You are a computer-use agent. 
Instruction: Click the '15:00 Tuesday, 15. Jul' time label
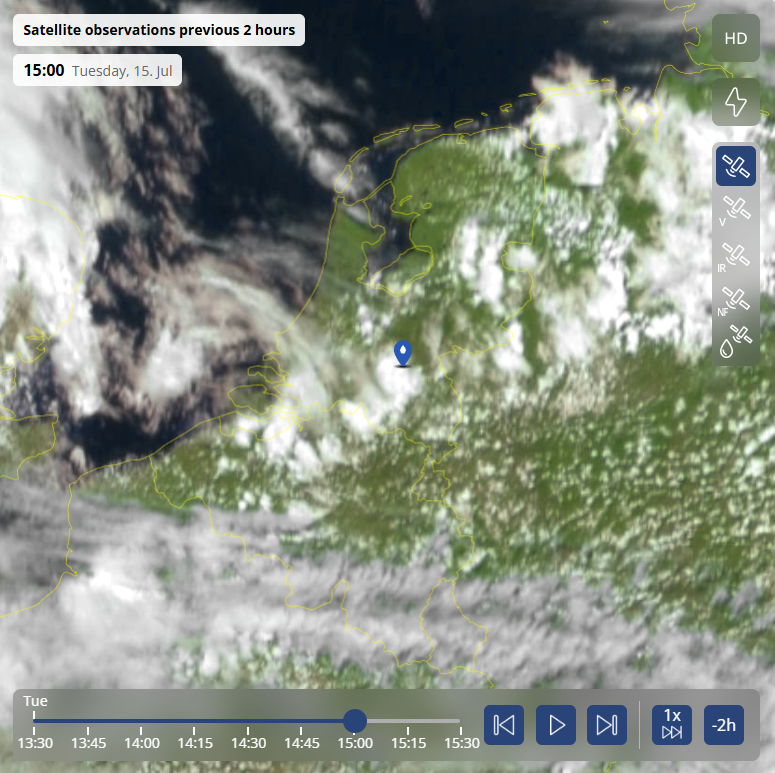[97, 70]
